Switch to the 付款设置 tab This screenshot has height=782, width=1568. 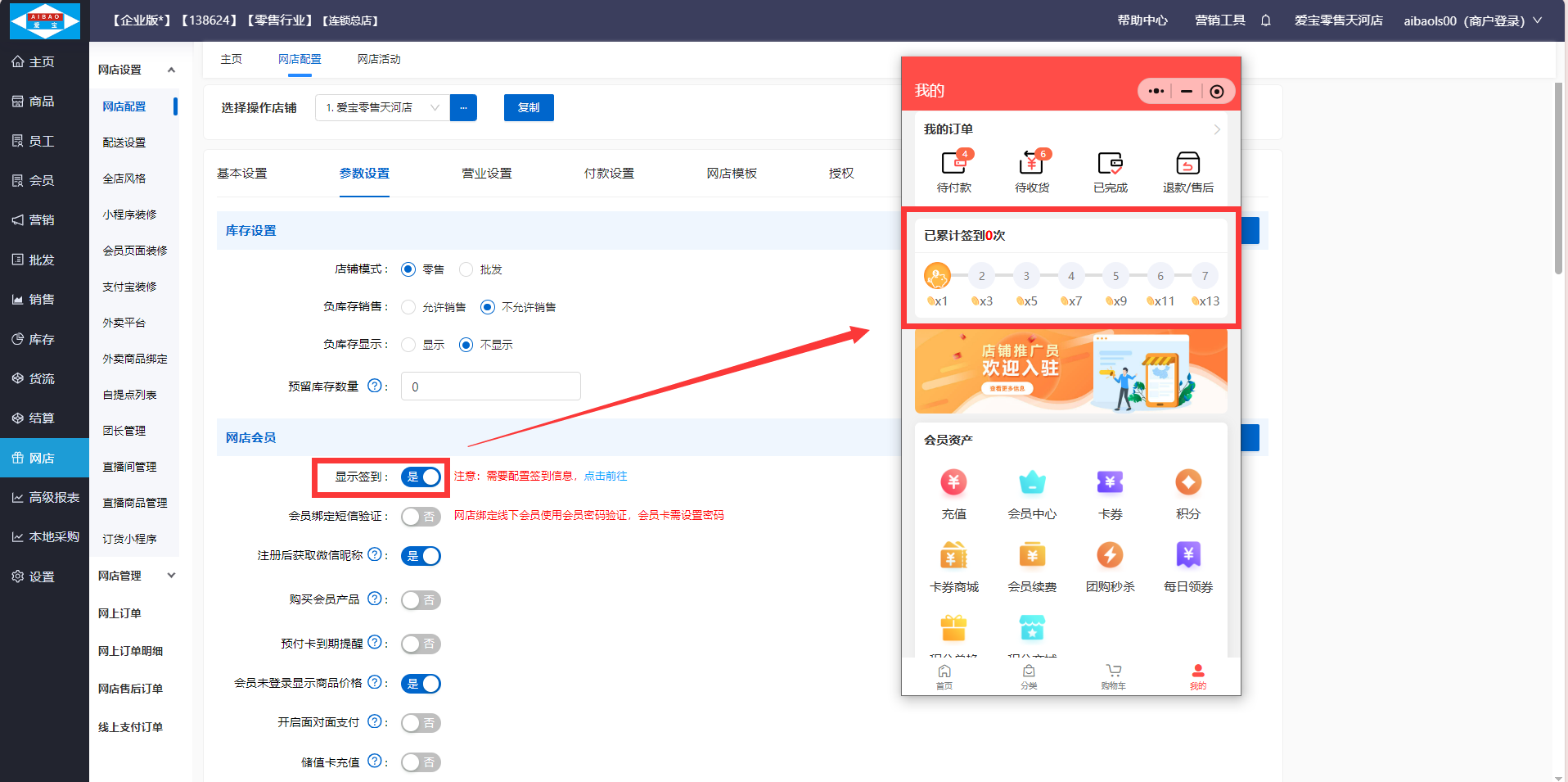(609, 174)
